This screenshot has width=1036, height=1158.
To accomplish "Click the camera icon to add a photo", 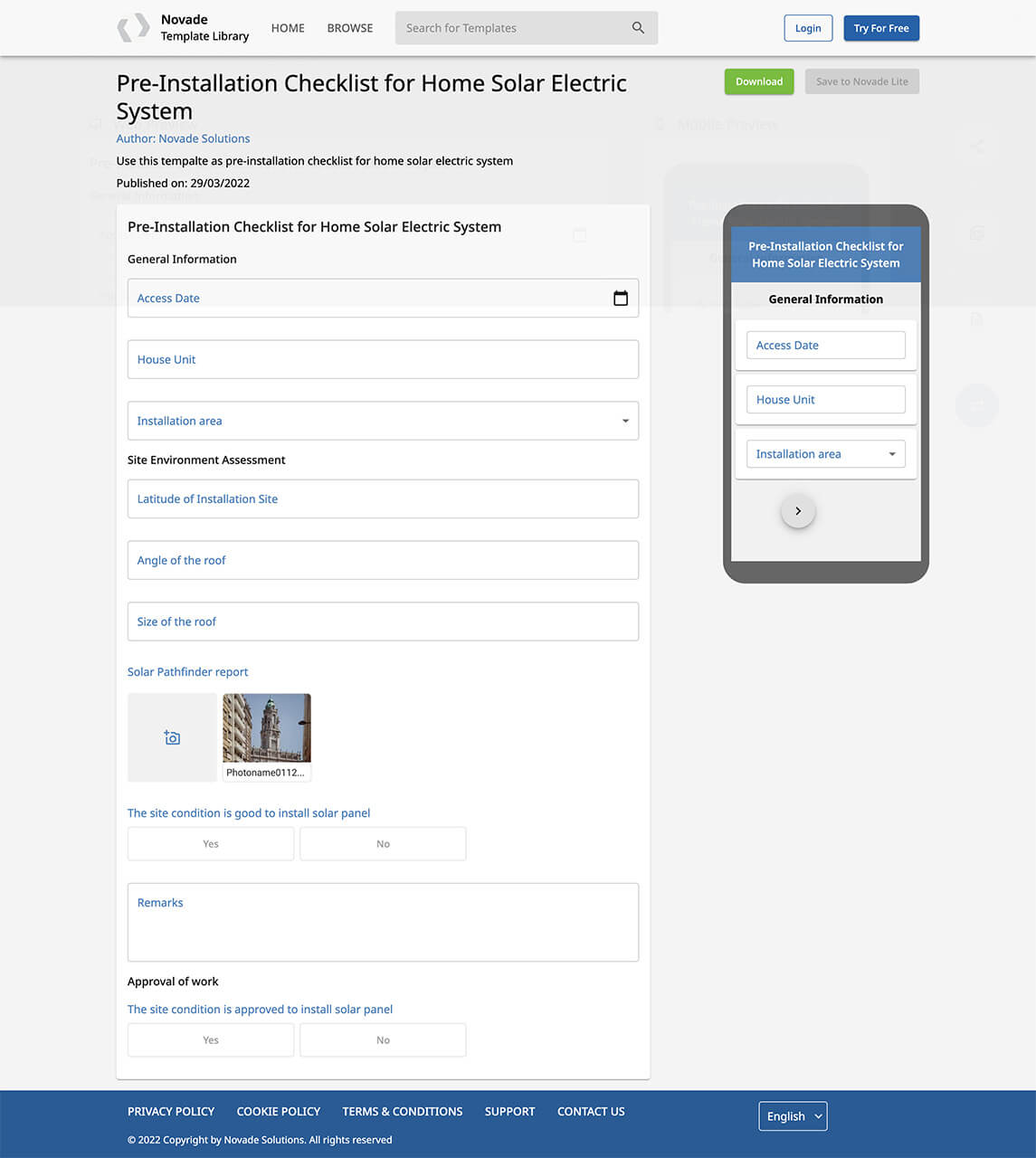I will point(172,737).
